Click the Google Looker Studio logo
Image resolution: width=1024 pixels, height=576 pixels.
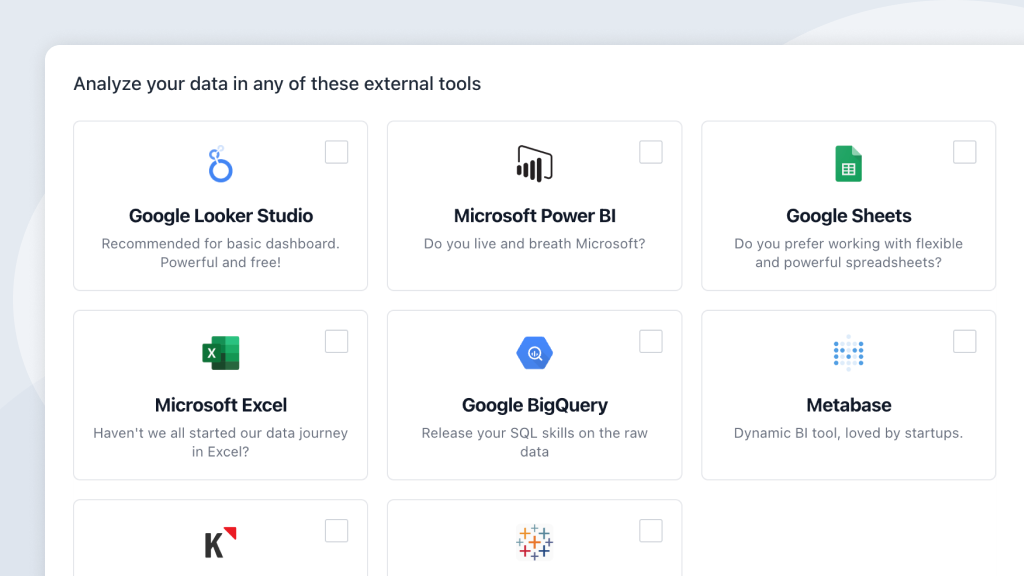pyautogui.click(x=220, y=163)
